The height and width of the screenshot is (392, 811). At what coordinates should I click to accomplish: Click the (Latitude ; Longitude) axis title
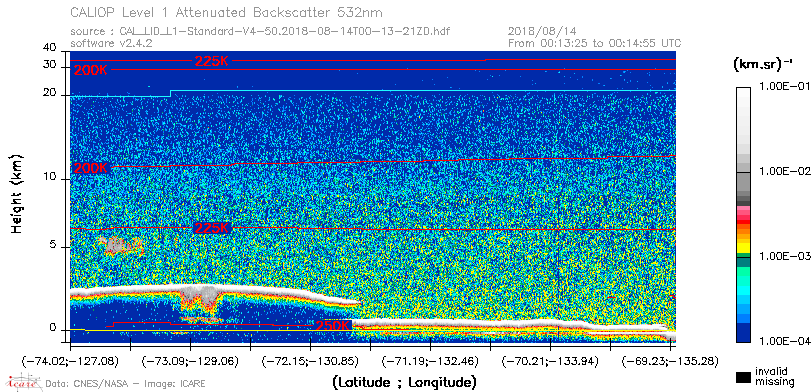click(404, 383)
